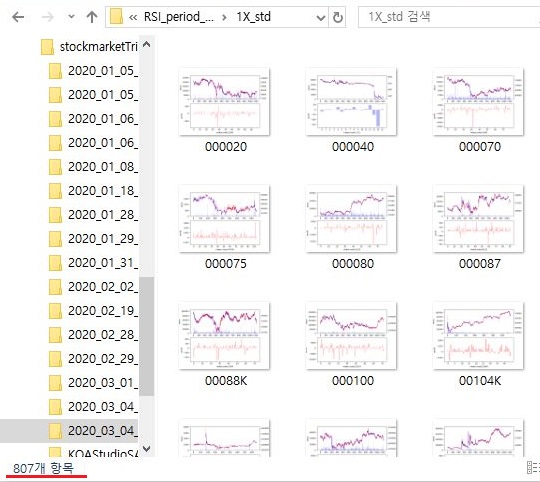The width and height of the screenshot is (540, 482).
Task: Click the address bar folder icon
Action: coord(116,17)
